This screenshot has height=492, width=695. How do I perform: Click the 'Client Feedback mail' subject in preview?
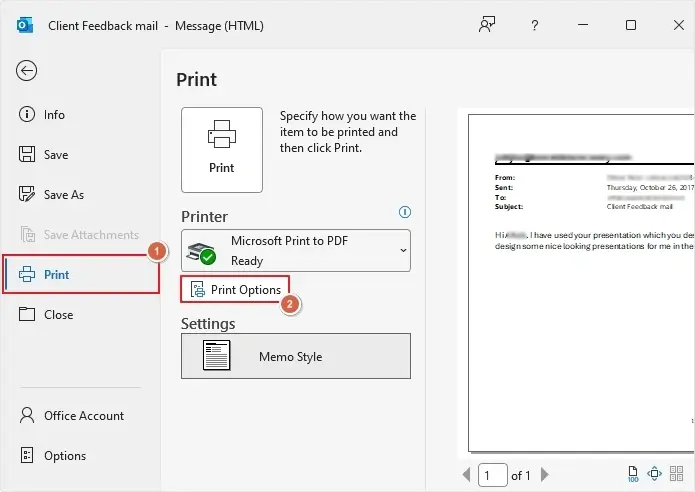(639, 207)
